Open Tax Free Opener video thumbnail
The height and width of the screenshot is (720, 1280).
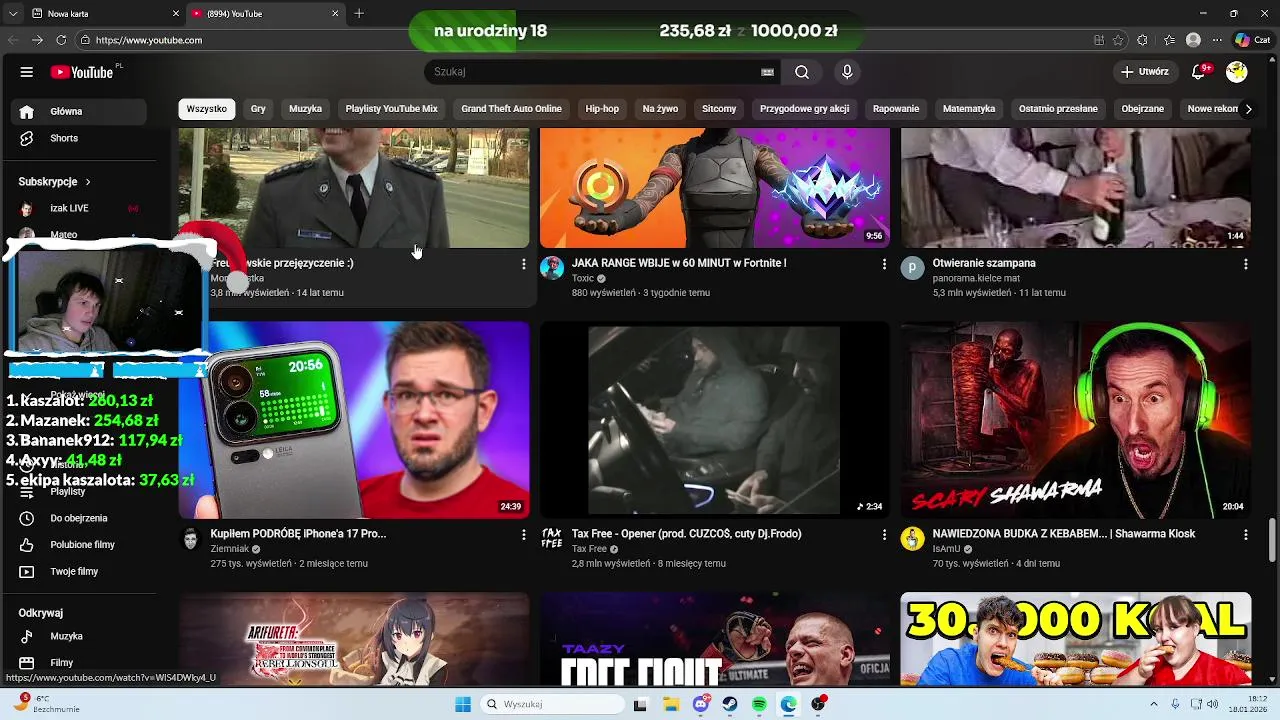715,420
